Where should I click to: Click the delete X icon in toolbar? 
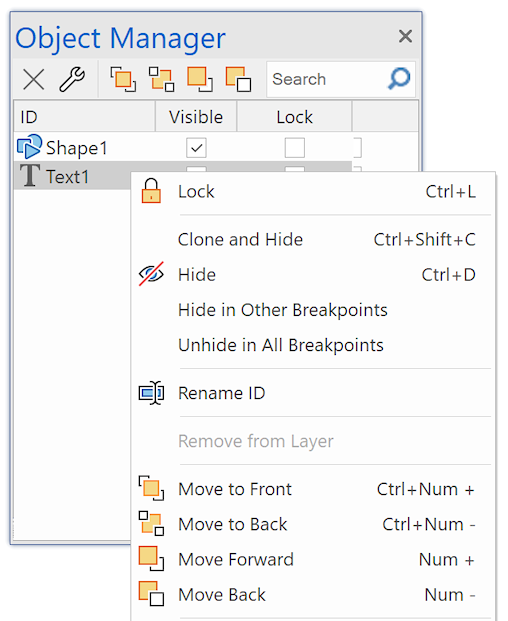[x=34, y=79]
